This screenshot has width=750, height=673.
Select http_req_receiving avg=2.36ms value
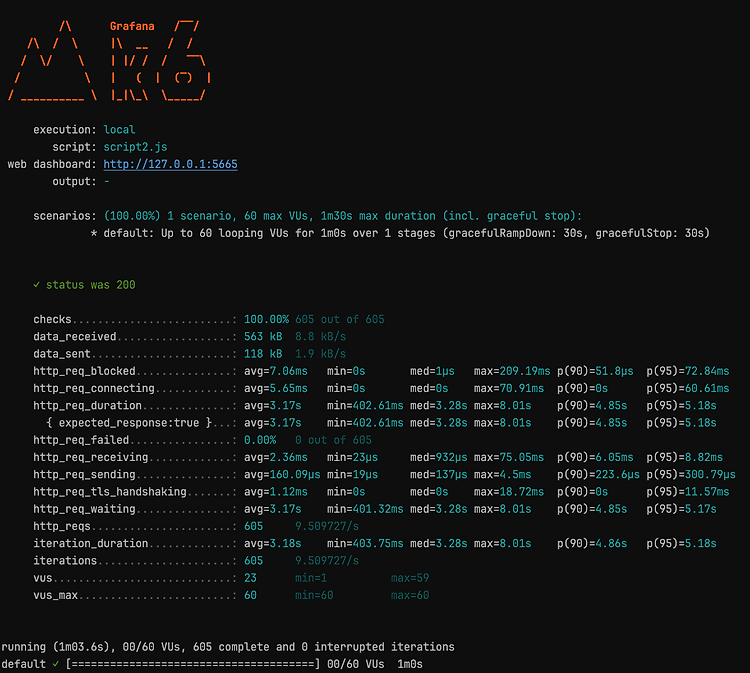tap(276, 457)
